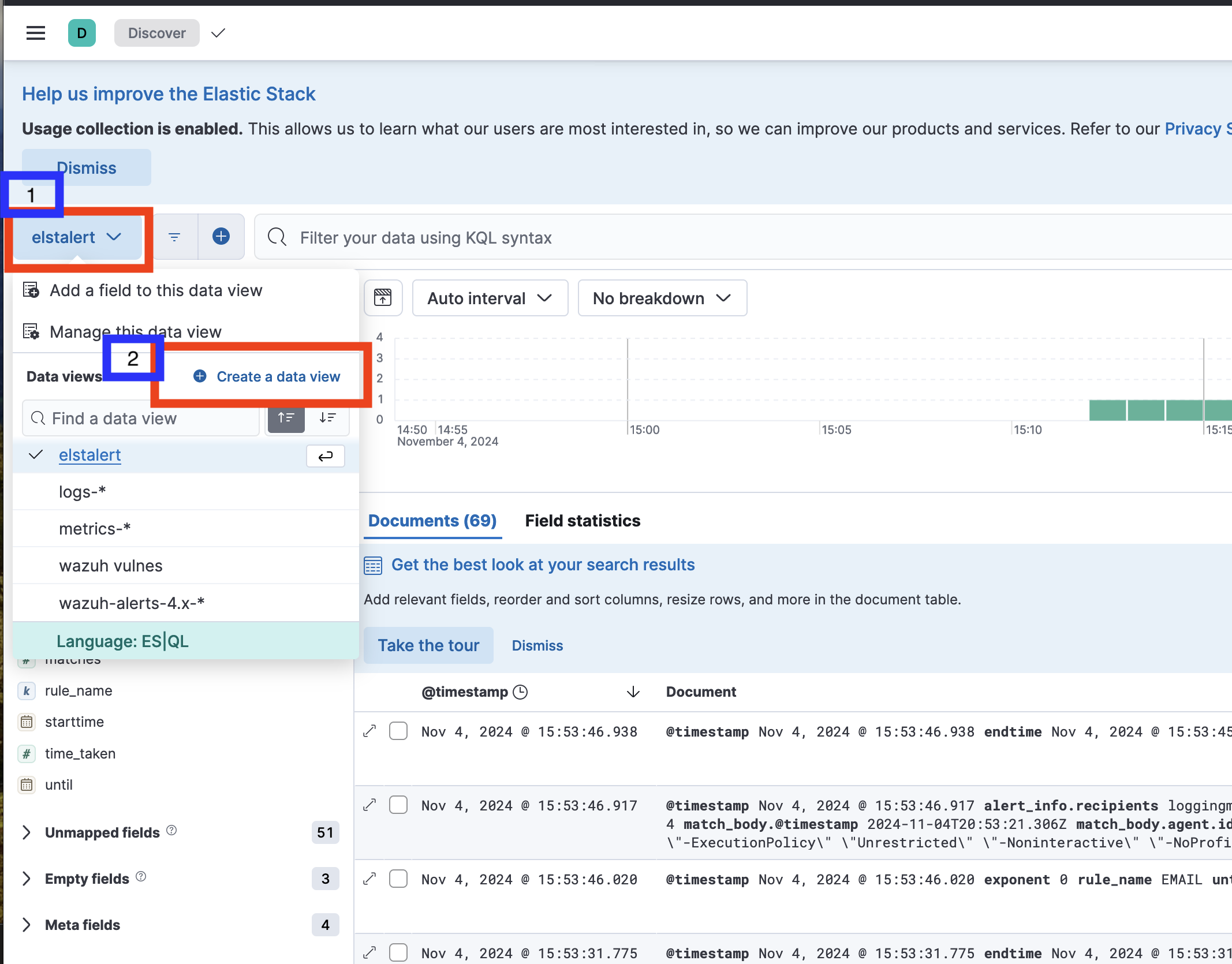Click the Unmapped fields help icon

[x=171, y=830]
